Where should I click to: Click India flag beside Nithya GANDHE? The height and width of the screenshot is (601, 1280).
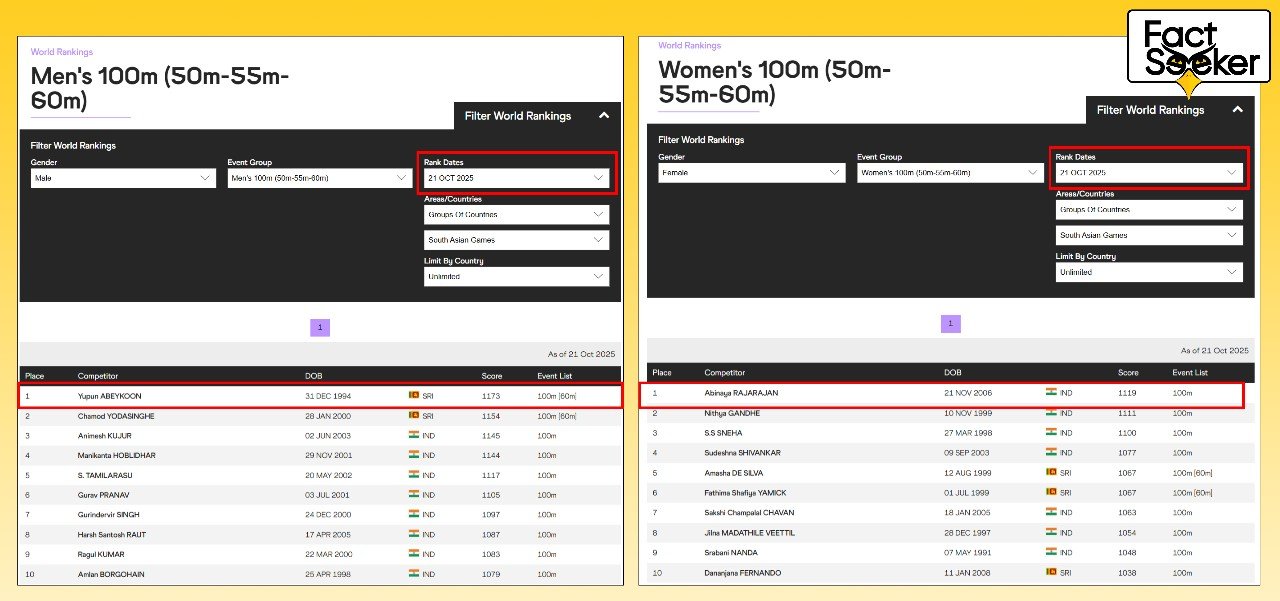(1051, 413)
